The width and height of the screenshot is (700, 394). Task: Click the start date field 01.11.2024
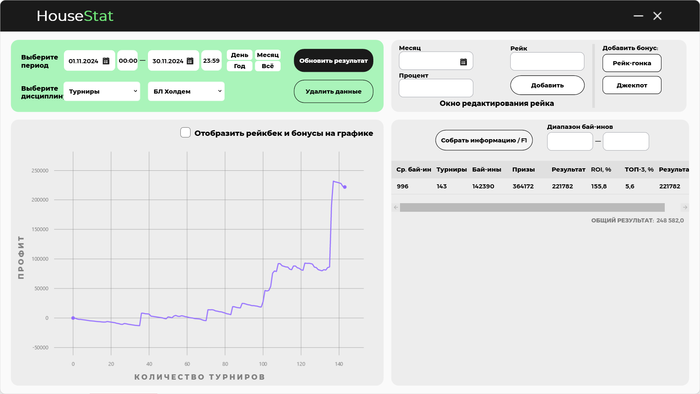pyautogui.click(x=89, y=61)
